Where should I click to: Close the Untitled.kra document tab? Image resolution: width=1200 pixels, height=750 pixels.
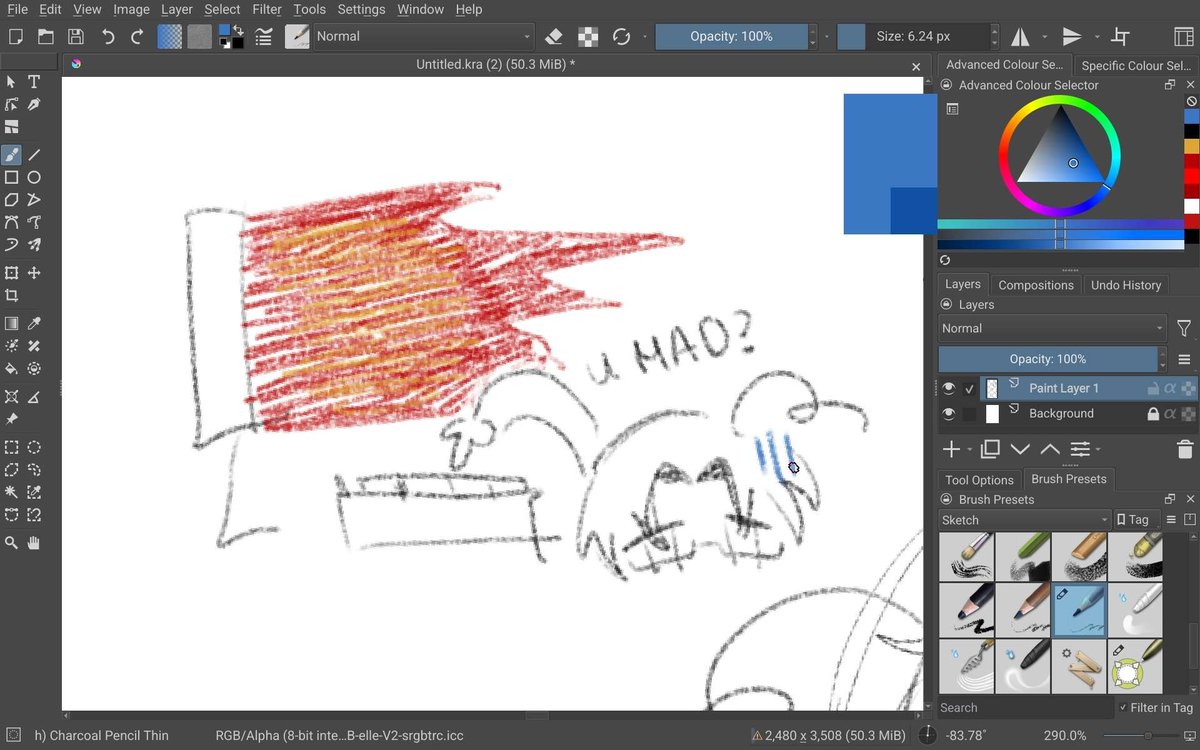point(916,66)
